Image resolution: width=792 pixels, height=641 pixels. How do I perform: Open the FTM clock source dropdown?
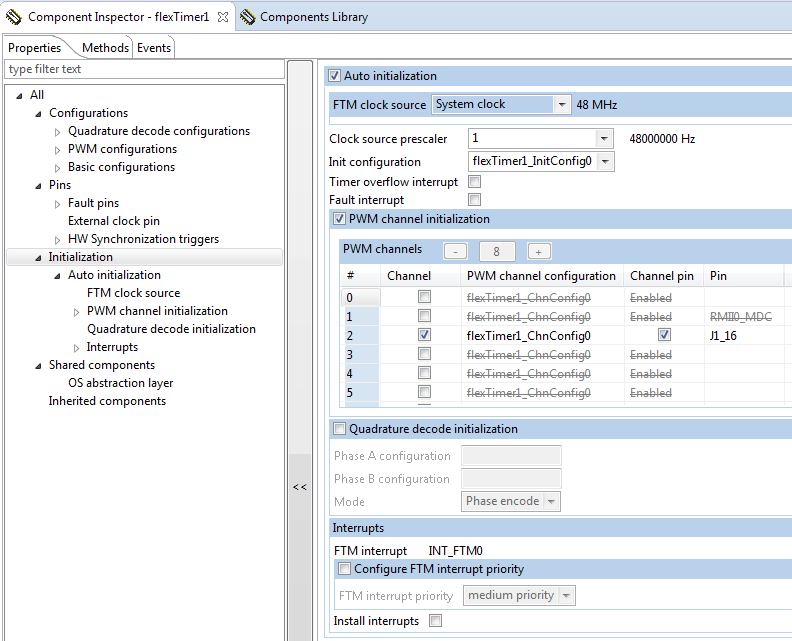561,105
